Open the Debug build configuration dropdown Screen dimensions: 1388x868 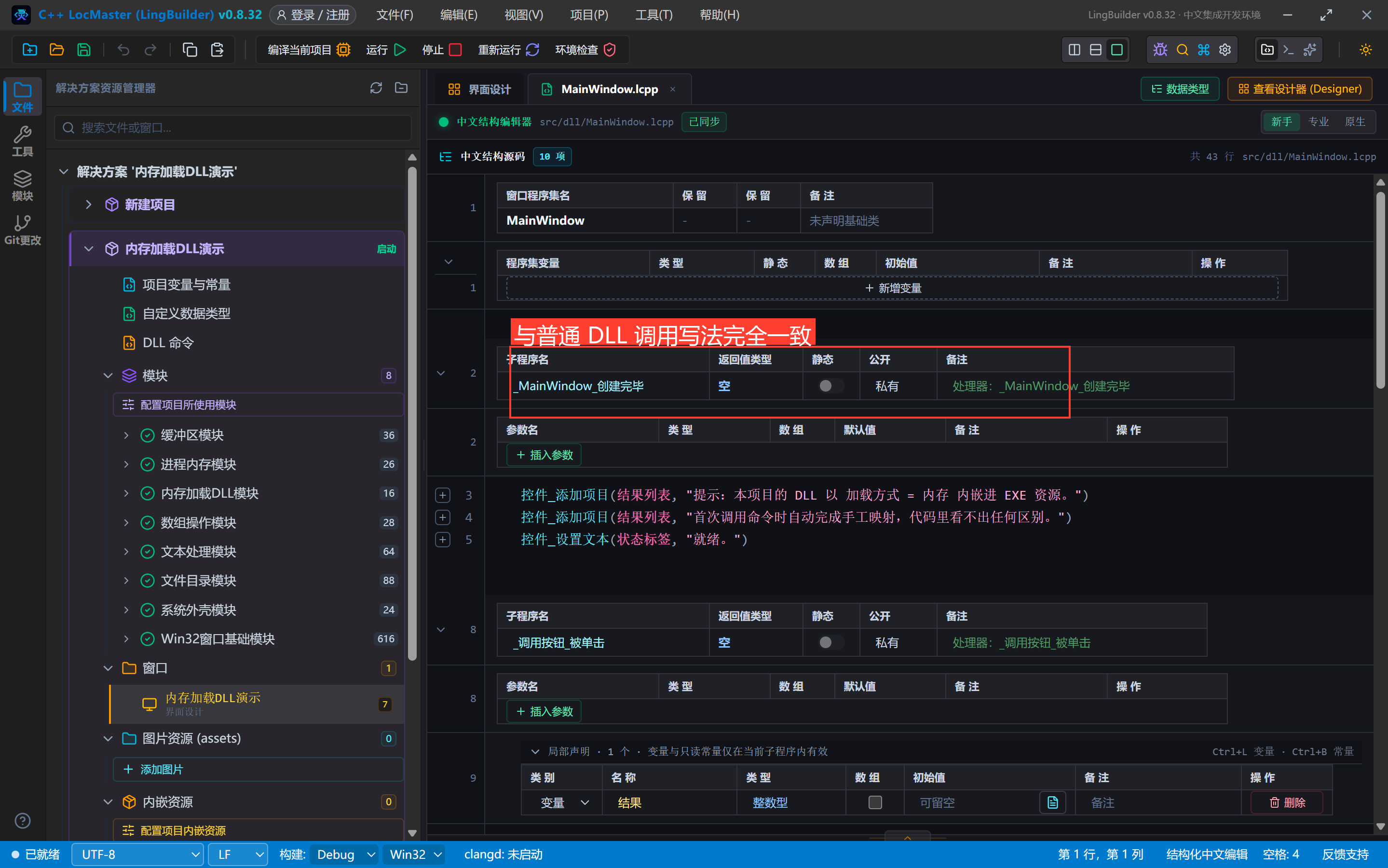click(x=345, y=854)
